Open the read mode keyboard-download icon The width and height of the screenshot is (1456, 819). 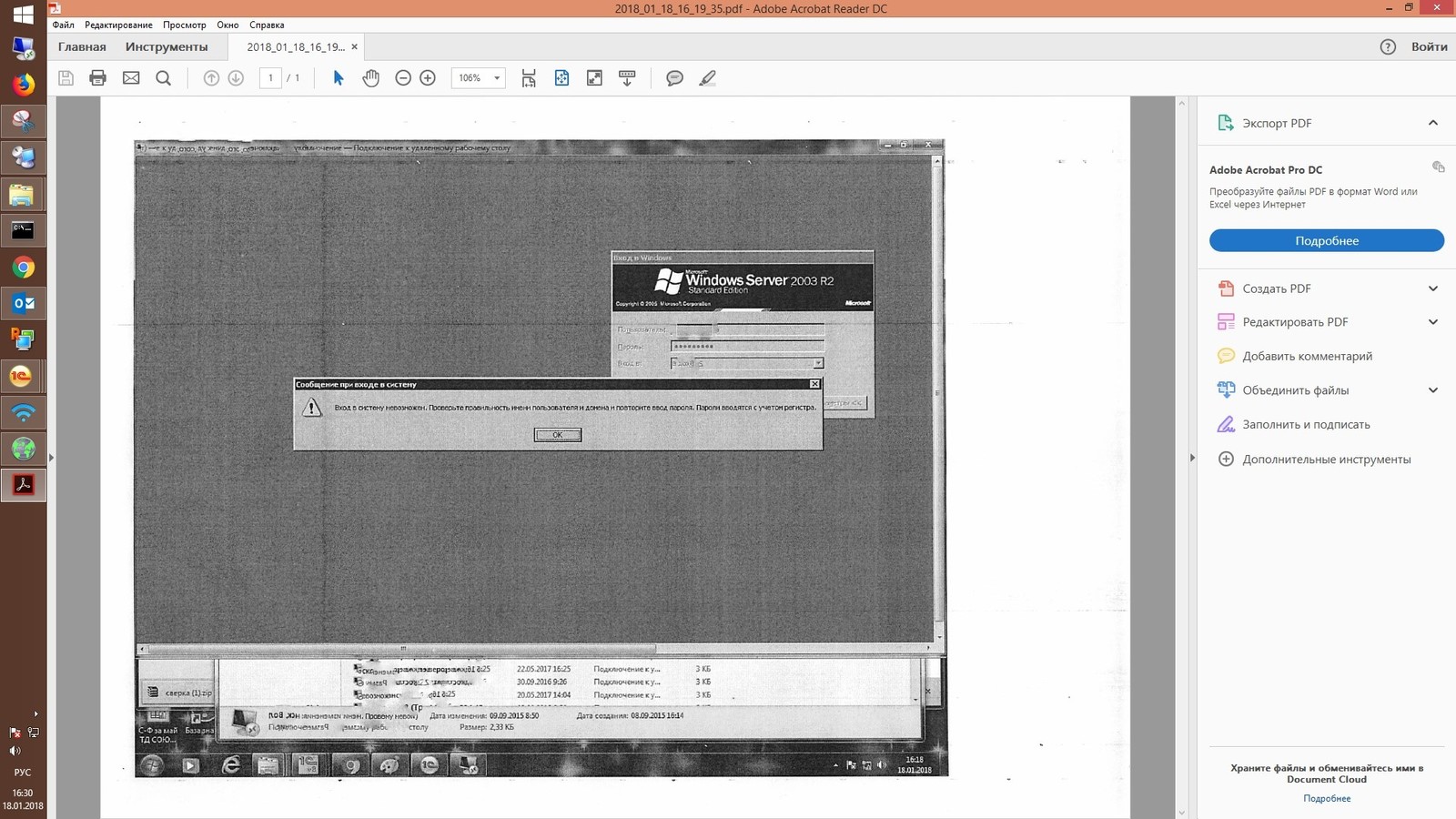(x=627, y=78)
